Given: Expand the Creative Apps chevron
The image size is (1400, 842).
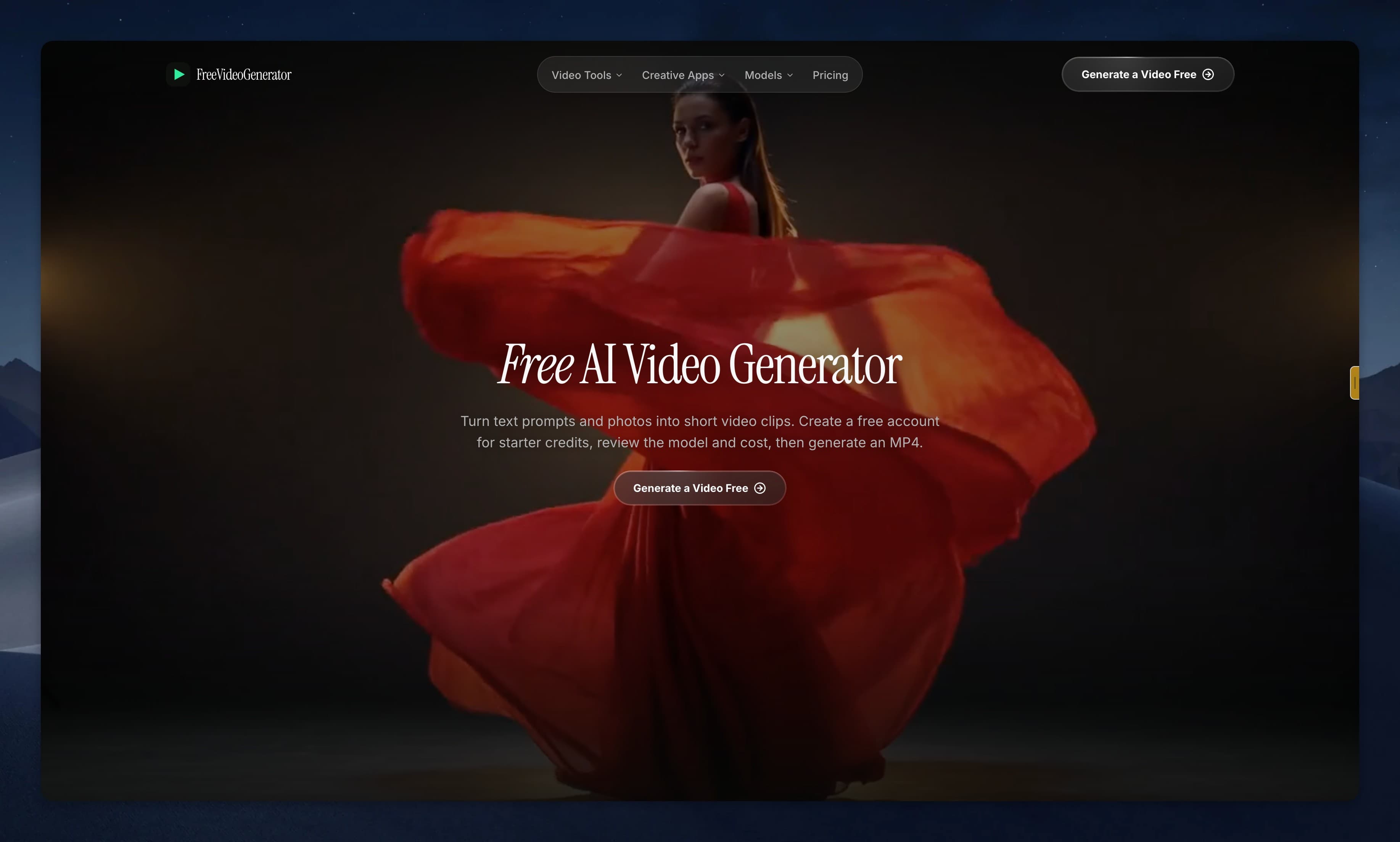Looking at the screenshot, I should pyautogui.click(x=722, y=76).
